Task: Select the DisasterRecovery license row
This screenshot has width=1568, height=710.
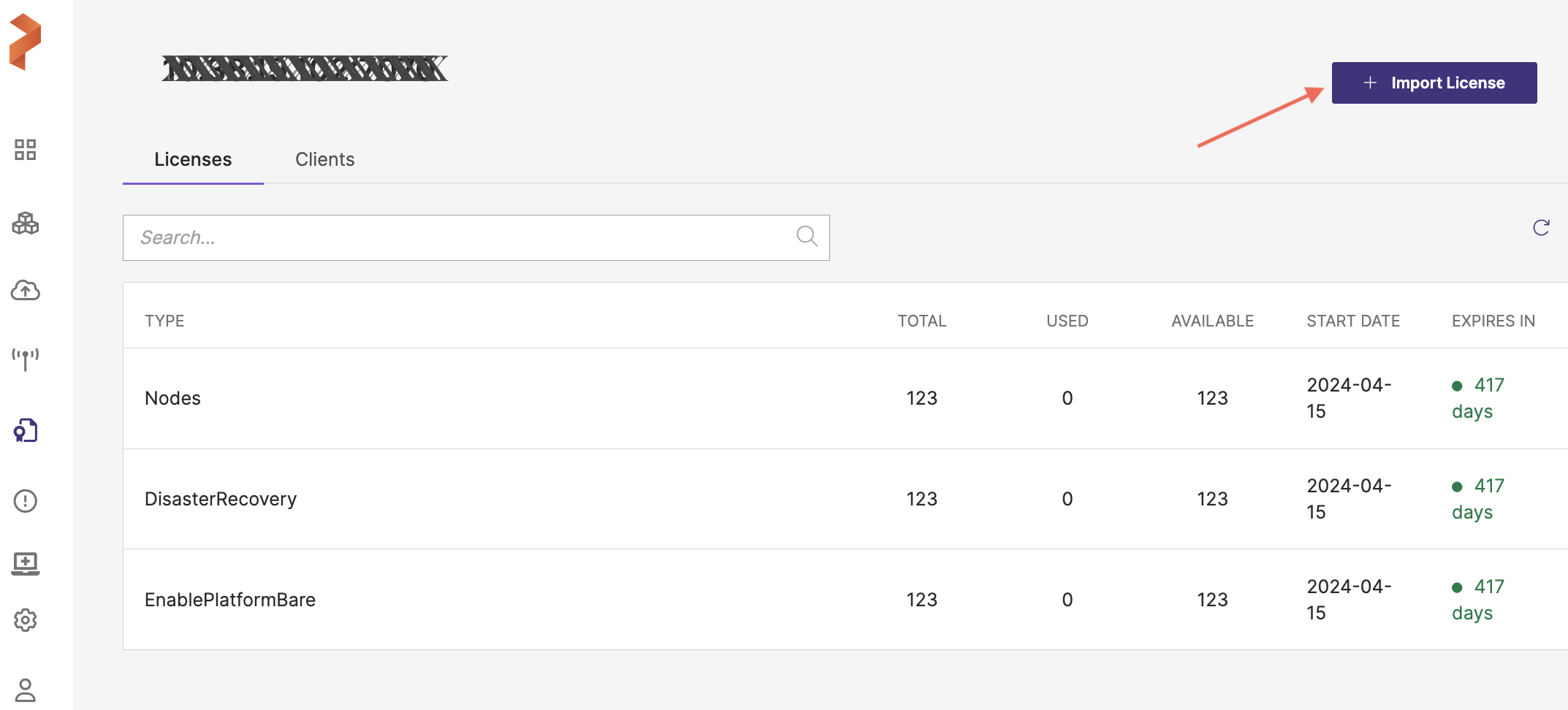Action: click(x=221, y=499)
